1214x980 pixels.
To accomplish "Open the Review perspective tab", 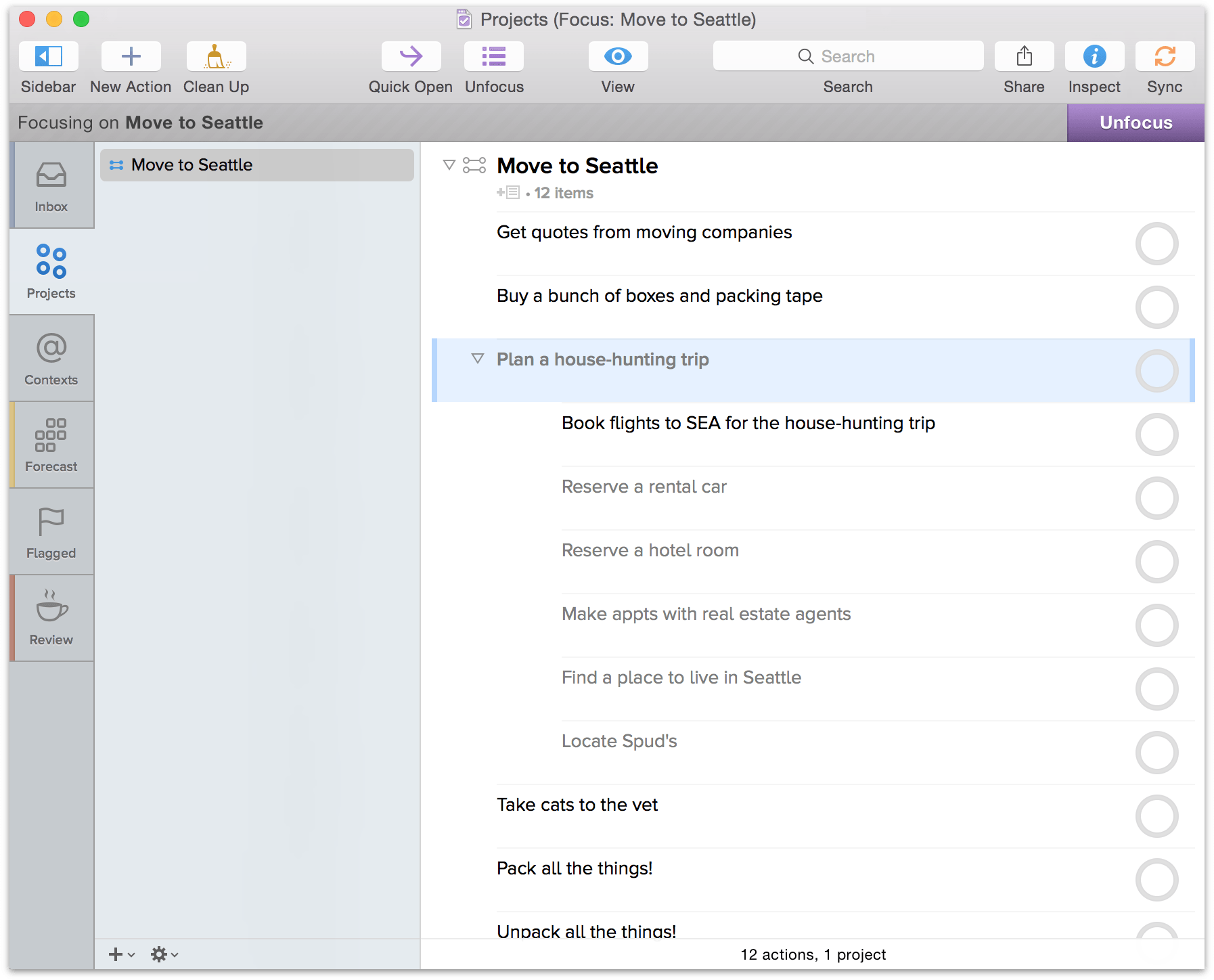I will coord(51,619).
